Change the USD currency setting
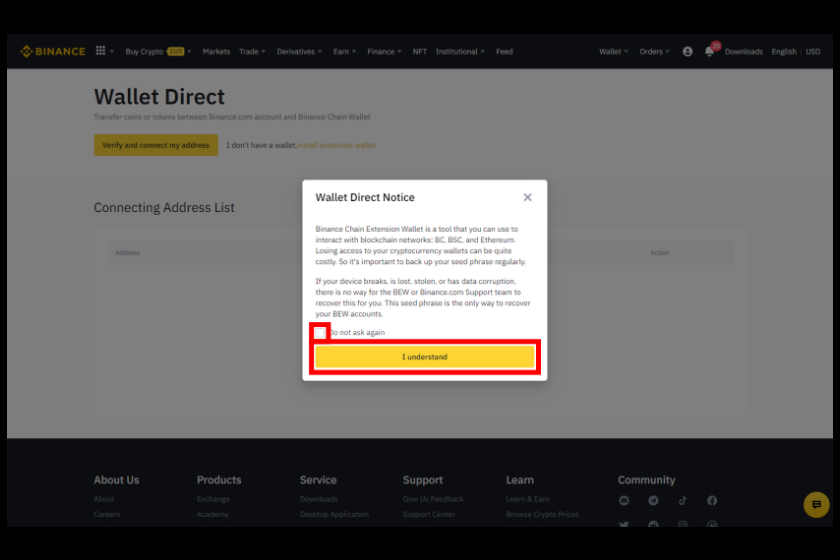 click(813, 51)
